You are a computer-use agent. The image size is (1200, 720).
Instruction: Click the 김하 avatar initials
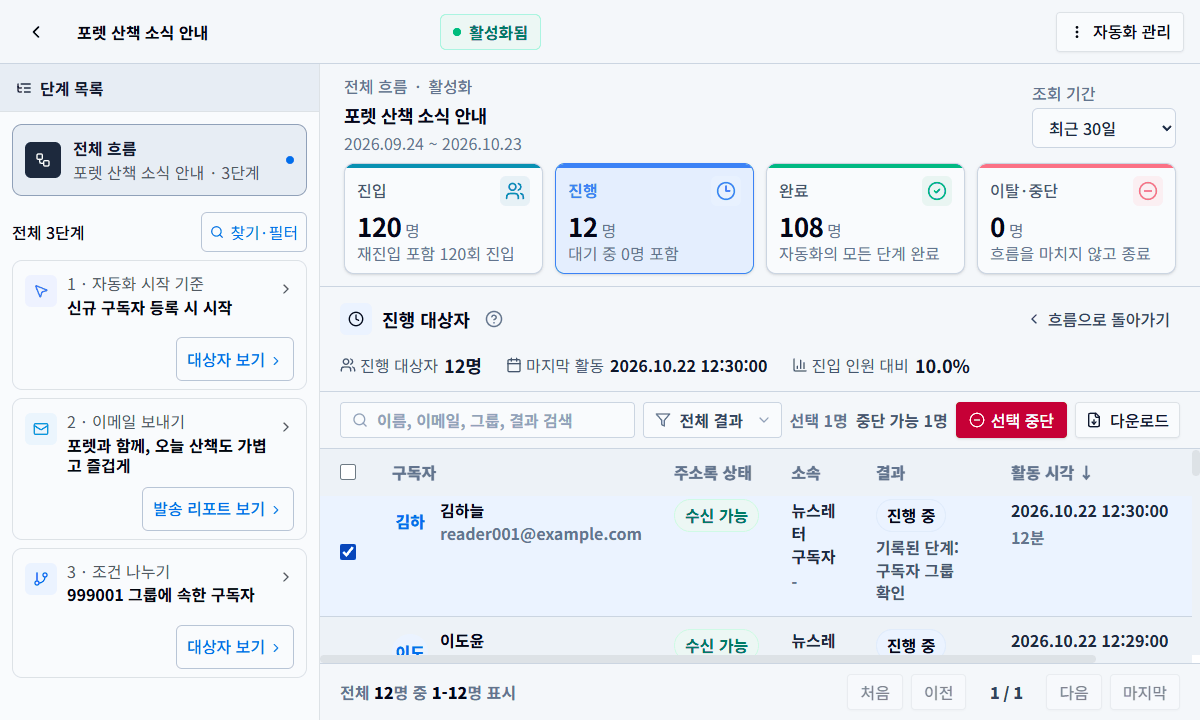tap(410, 521)
